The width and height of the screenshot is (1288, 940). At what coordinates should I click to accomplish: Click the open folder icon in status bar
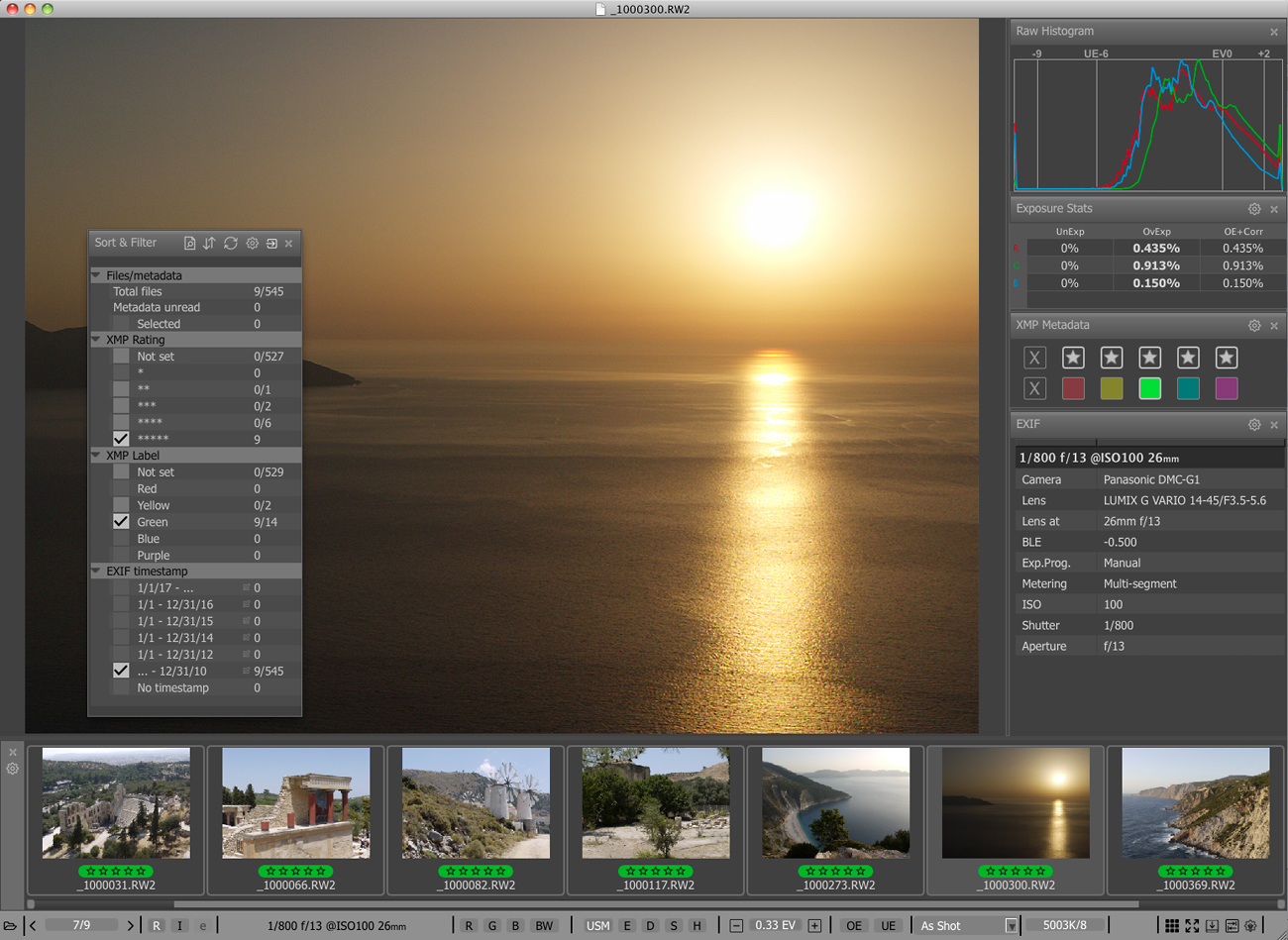[x=11, y=925]
